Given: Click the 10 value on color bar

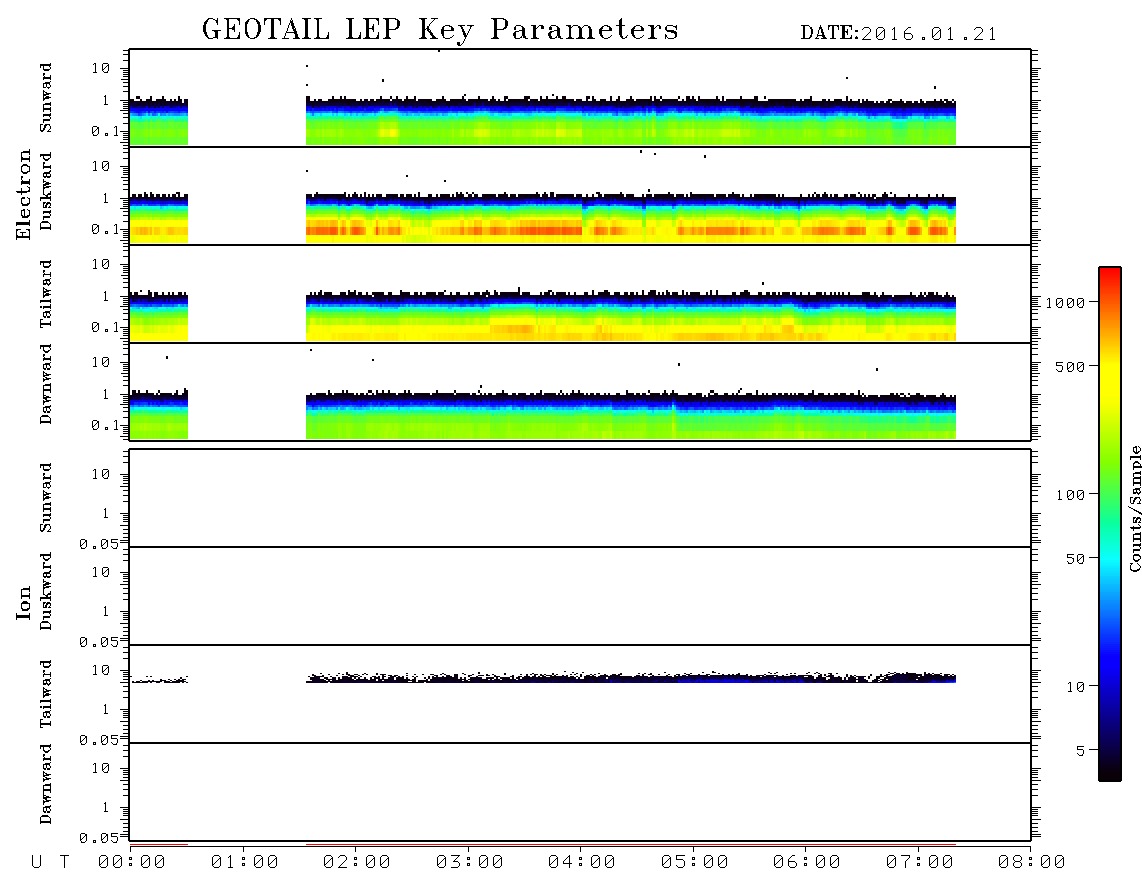Looking at the screenshot, I should point(1075,687).
